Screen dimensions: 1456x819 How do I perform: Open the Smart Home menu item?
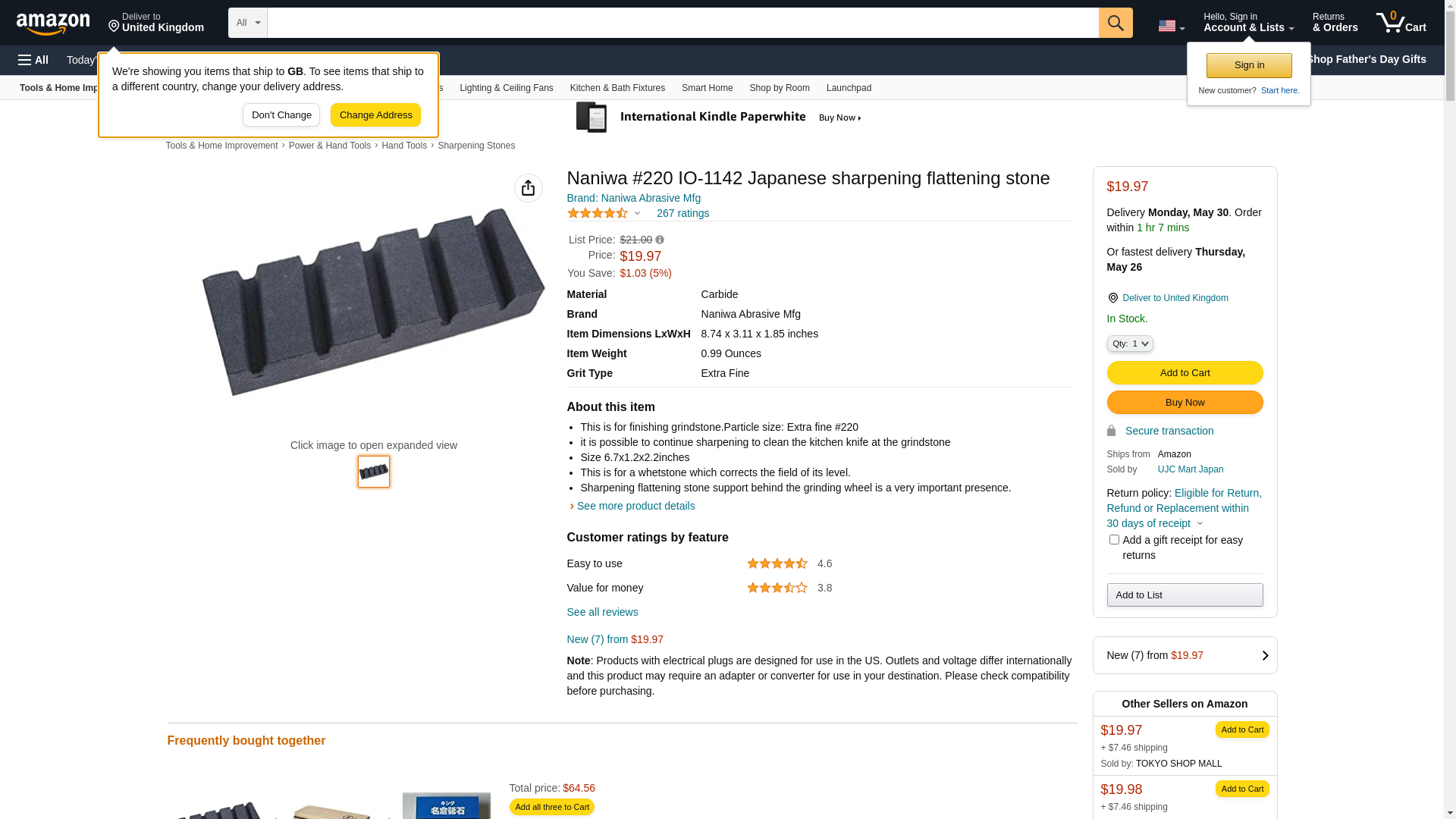pyautogui.click(x=707, y=88)
